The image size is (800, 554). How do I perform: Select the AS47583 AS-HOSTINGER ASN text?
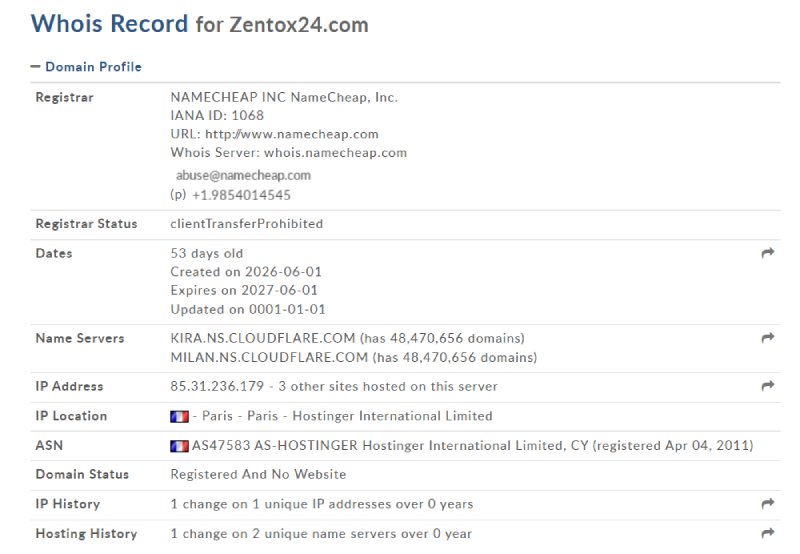pos(274,445)
